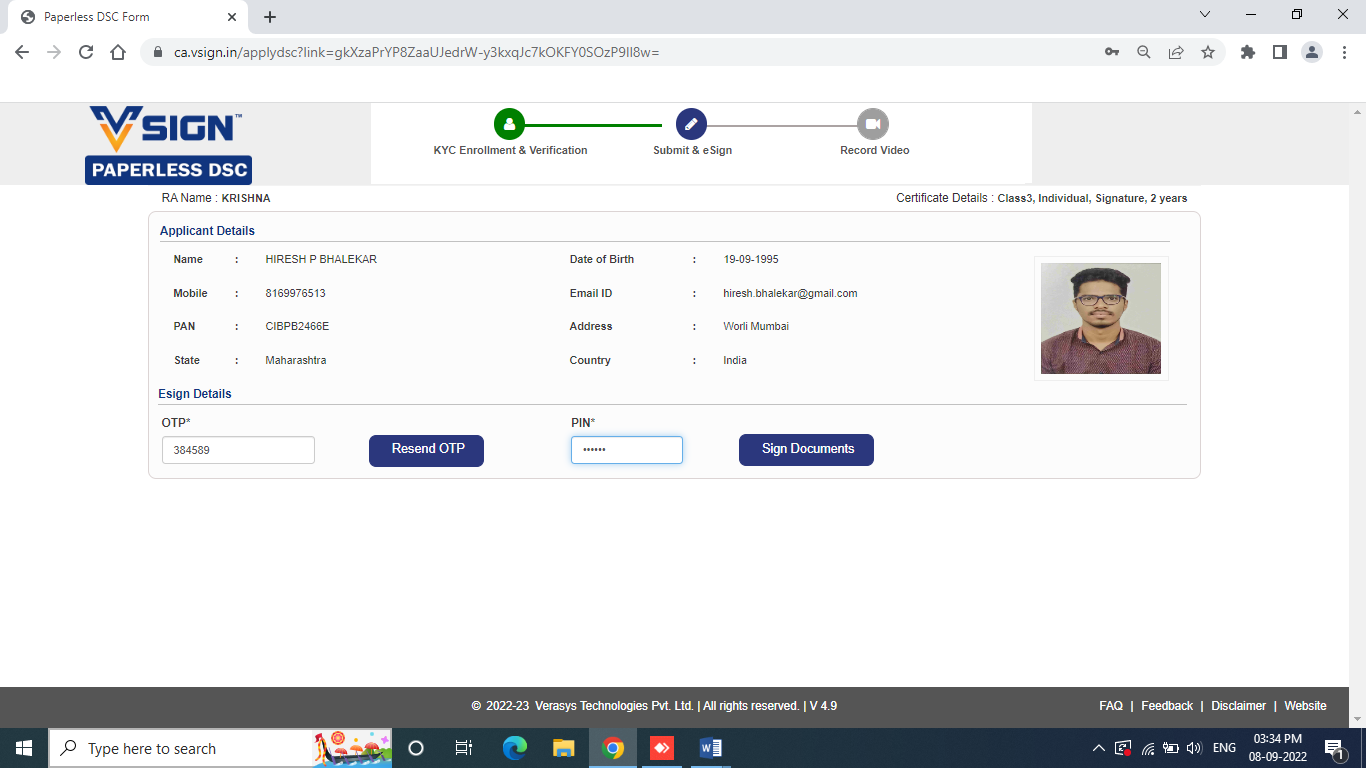
Task: Click the KYC Enrollment green step icon
Action: coord(509,124)
